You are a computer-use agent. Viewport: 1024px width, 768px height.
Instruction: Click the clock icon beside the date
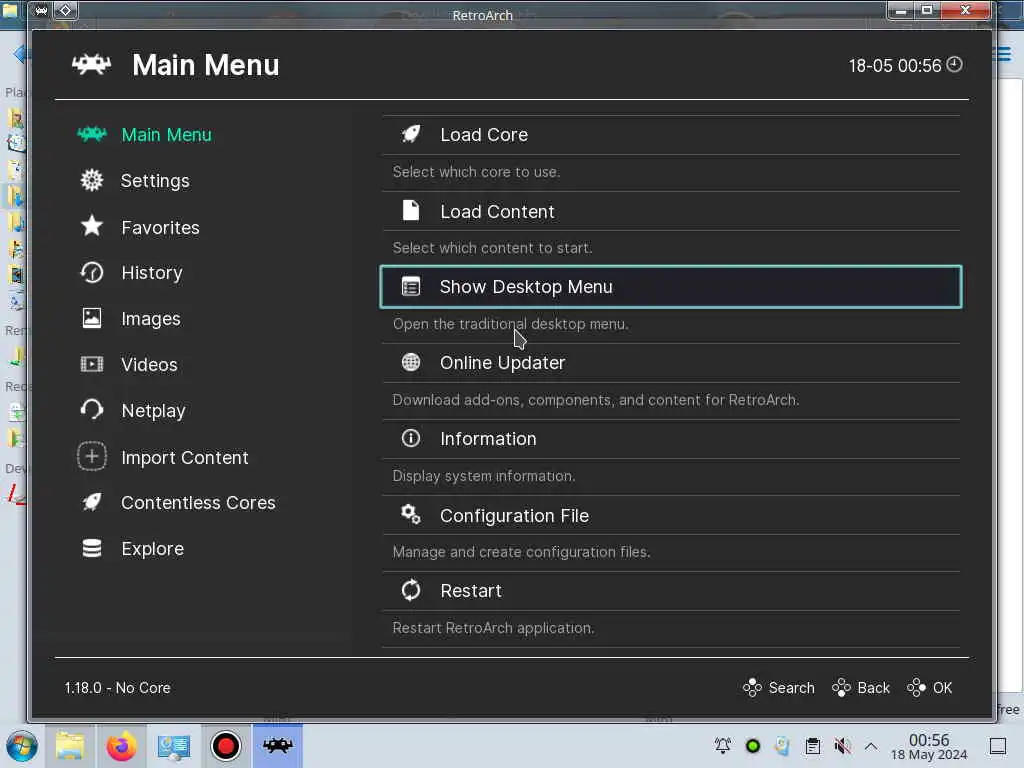pos(954,65)
